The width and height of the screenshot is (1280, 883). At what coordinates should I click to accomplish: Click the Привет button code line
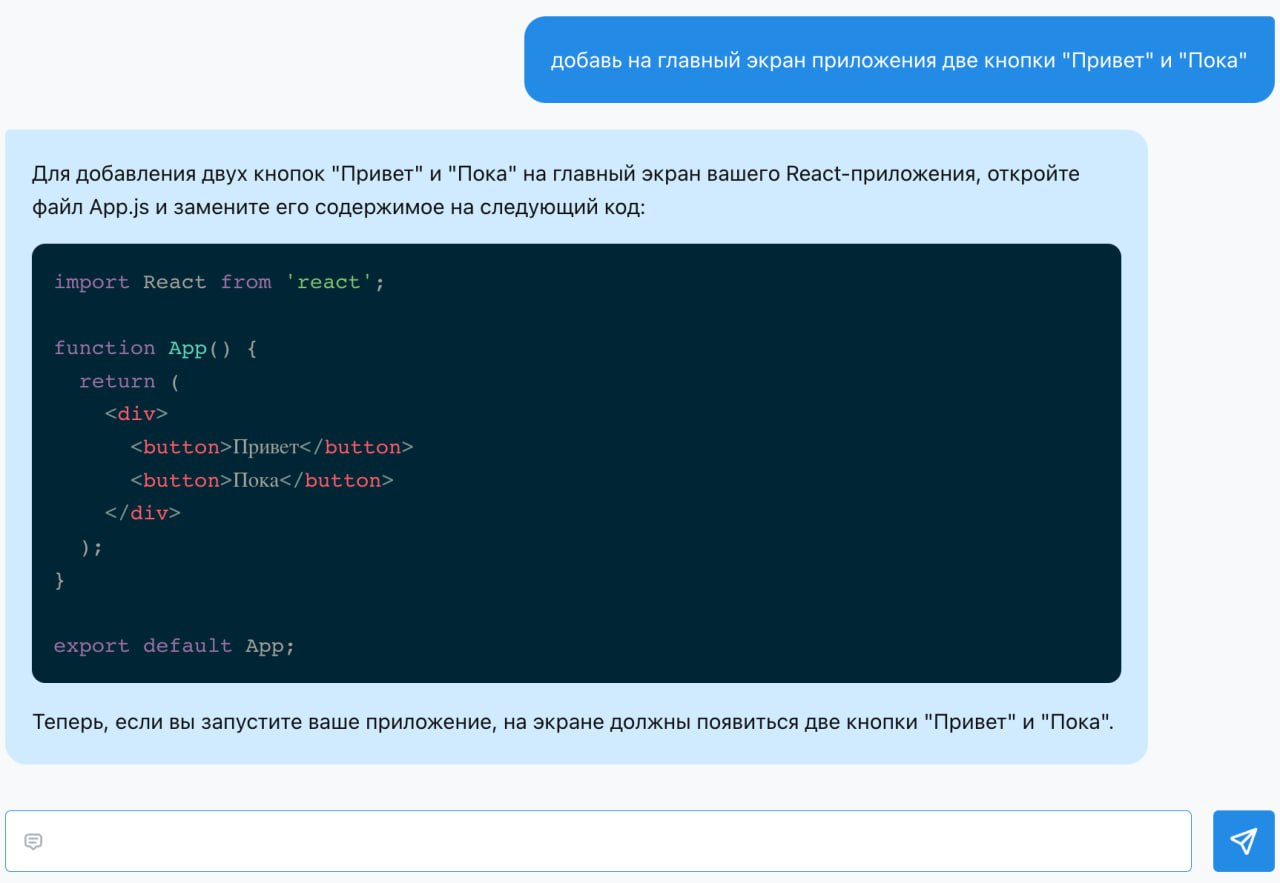tap(271, 447)
